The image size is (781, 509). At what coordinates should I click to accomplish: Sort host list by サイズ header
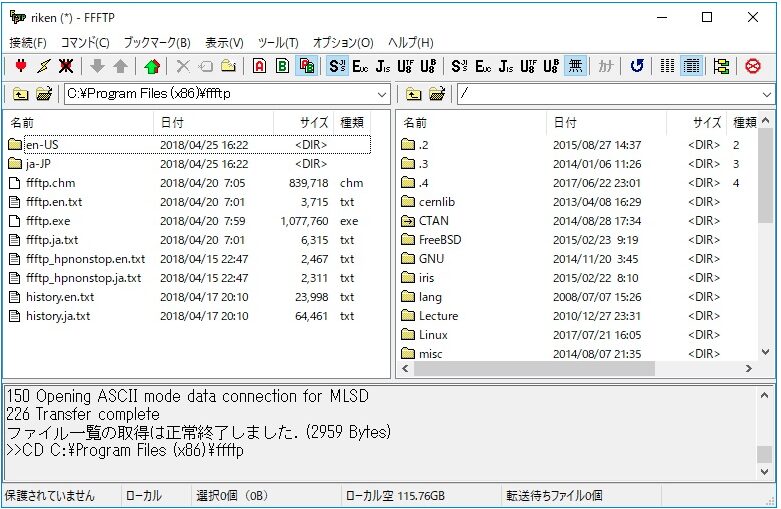696,123
